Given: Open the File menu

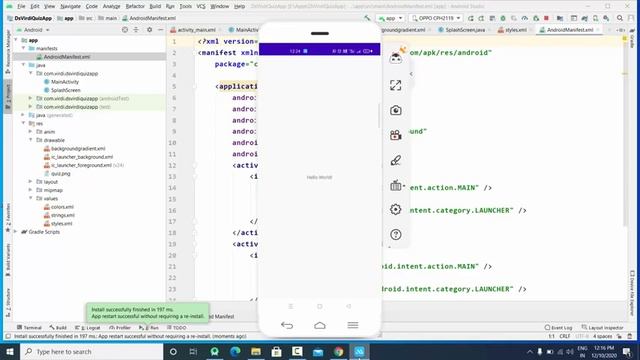Looking at the screenshot, I should (21, 6).
